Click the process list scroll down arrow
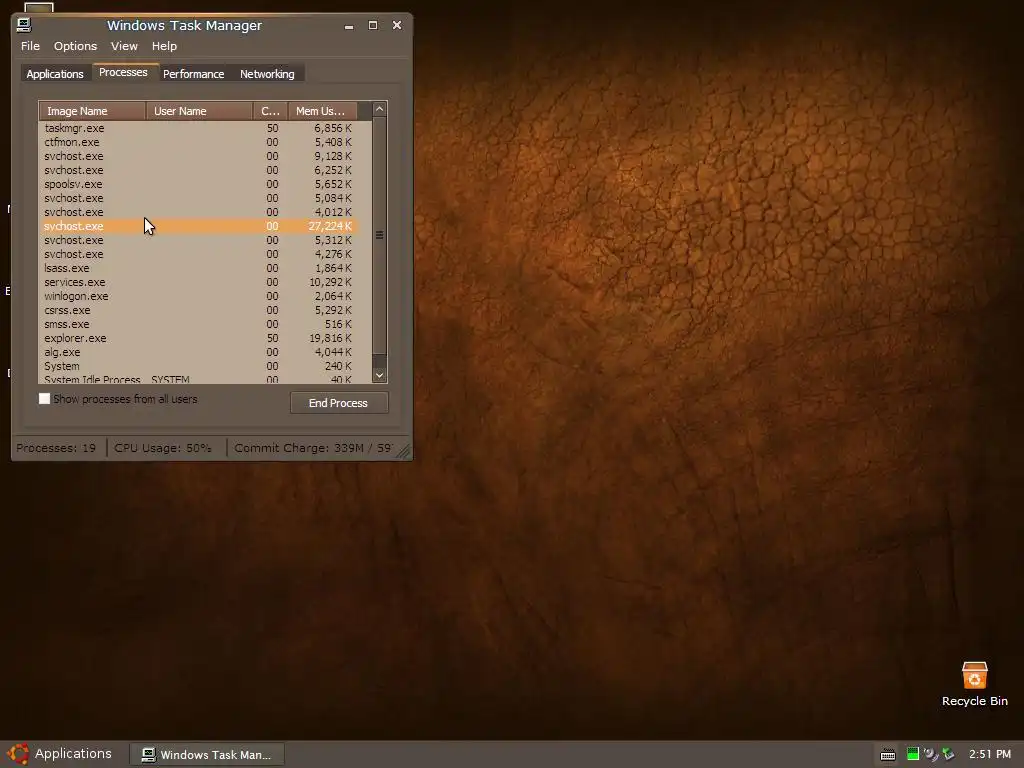Viewport: 1024px width, 768px height. tap(379, 375)
